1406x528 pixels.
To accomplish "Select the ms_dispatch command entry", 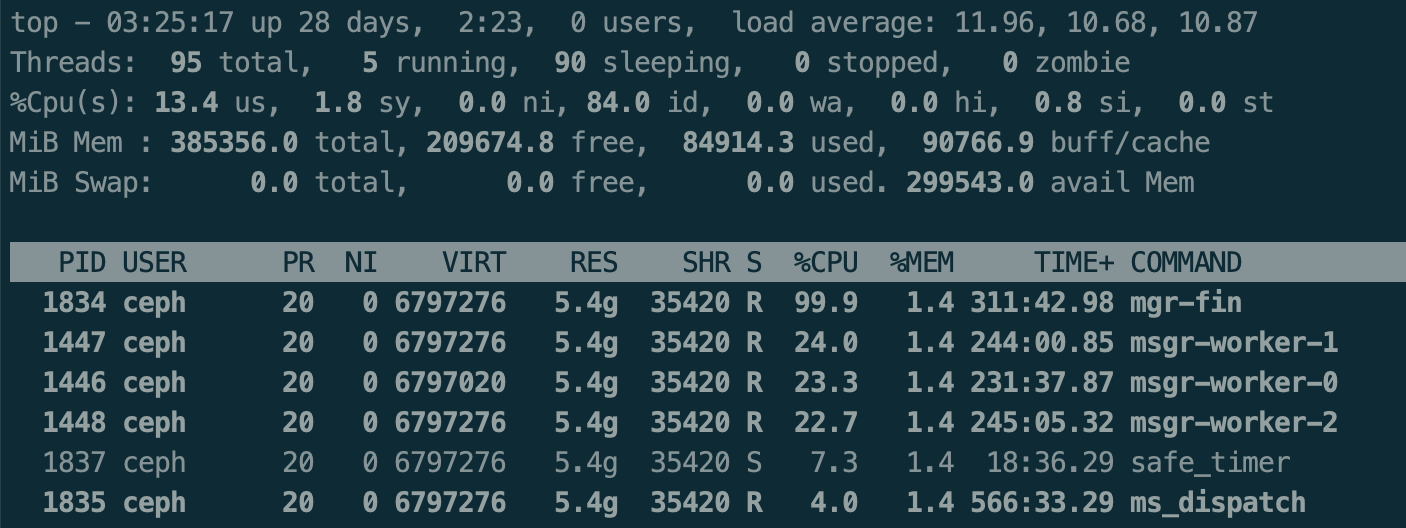I will (1218, 503).
